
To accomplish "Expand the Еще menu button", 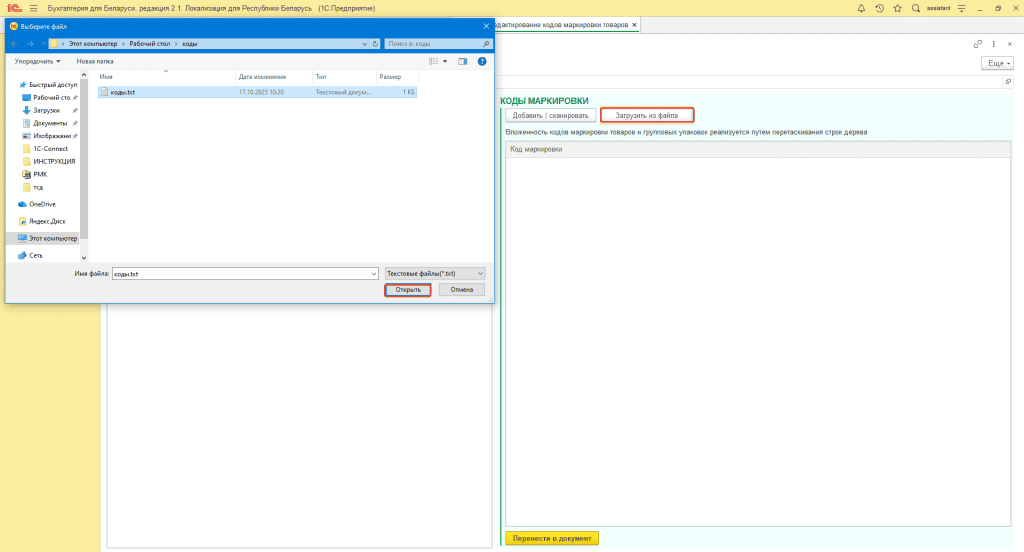I will [995, 63].
